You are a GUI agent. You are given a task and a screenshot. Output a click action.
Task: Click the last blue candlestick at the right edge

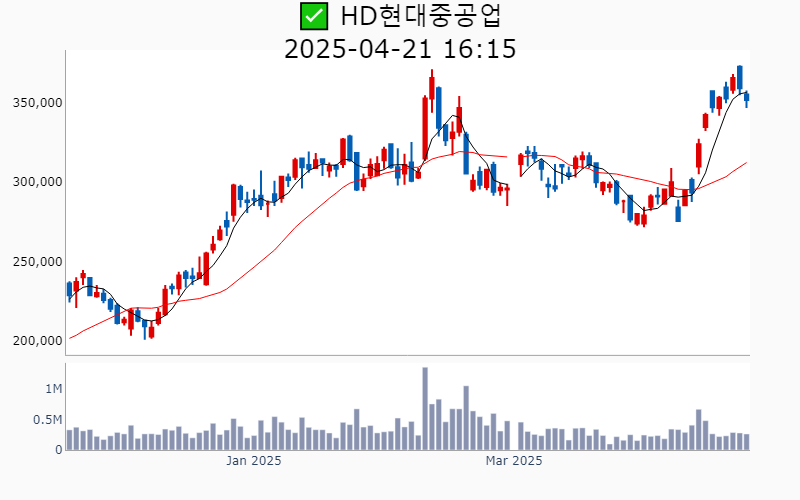746,98
